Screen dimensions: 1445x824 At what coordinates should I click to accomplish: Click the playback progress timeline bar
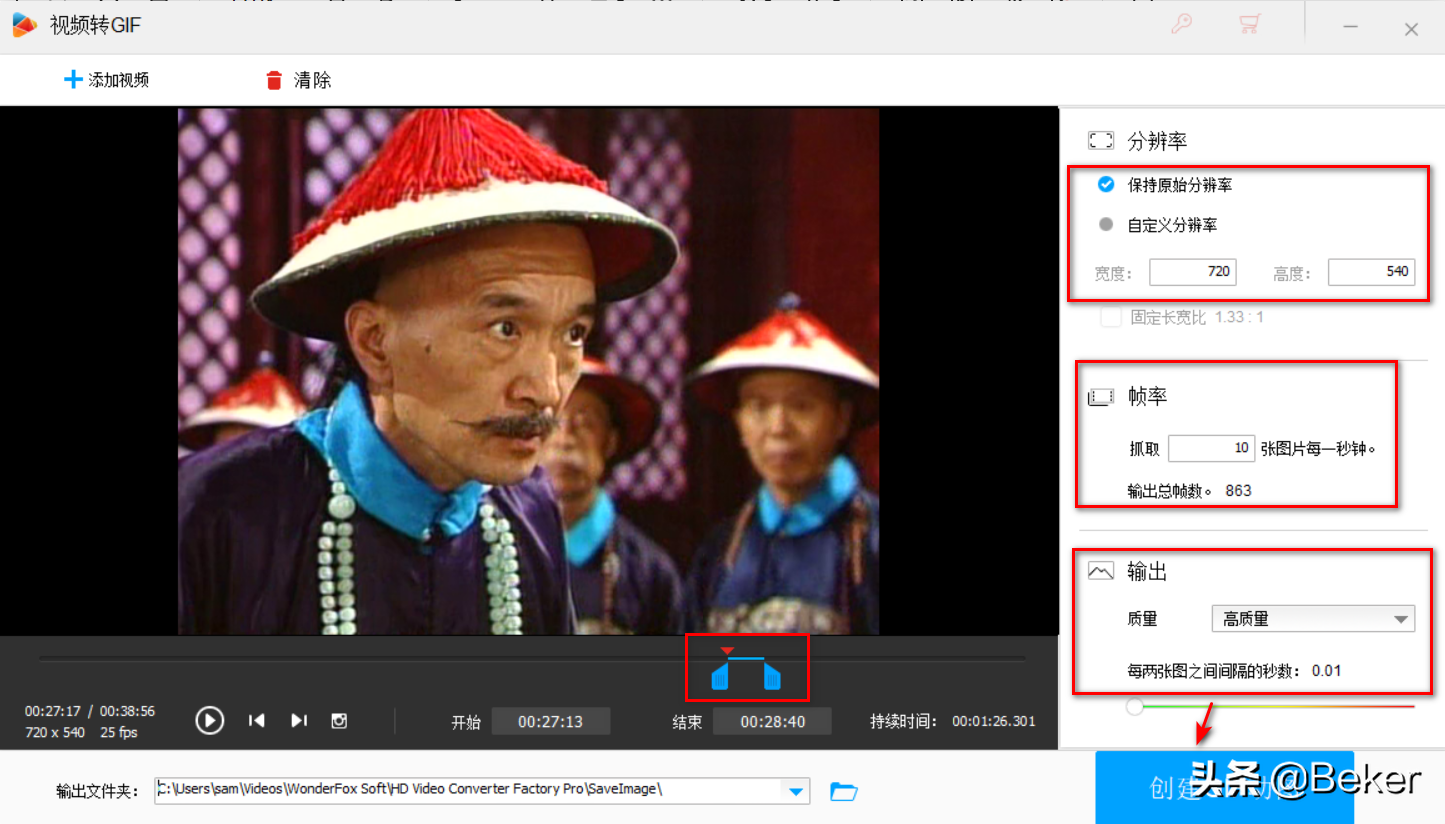[532, 658]
